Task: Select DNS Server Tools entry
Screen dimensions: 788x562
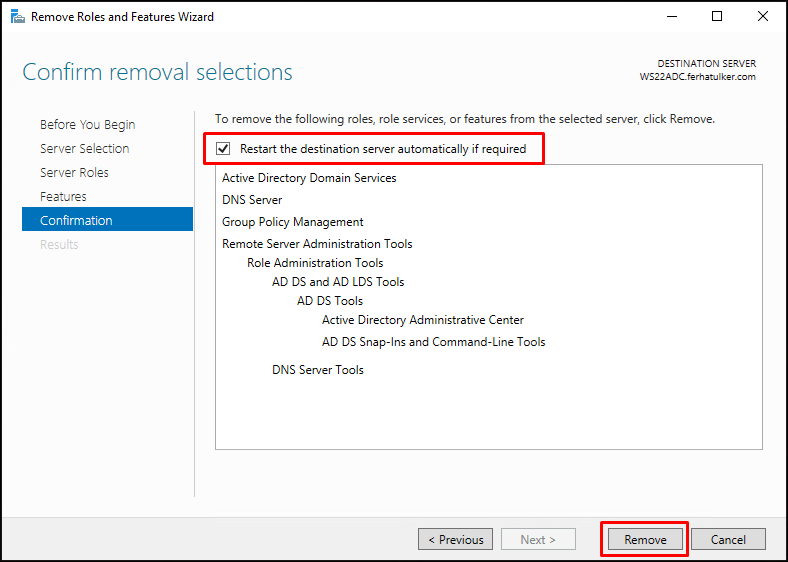Action: 318,370
